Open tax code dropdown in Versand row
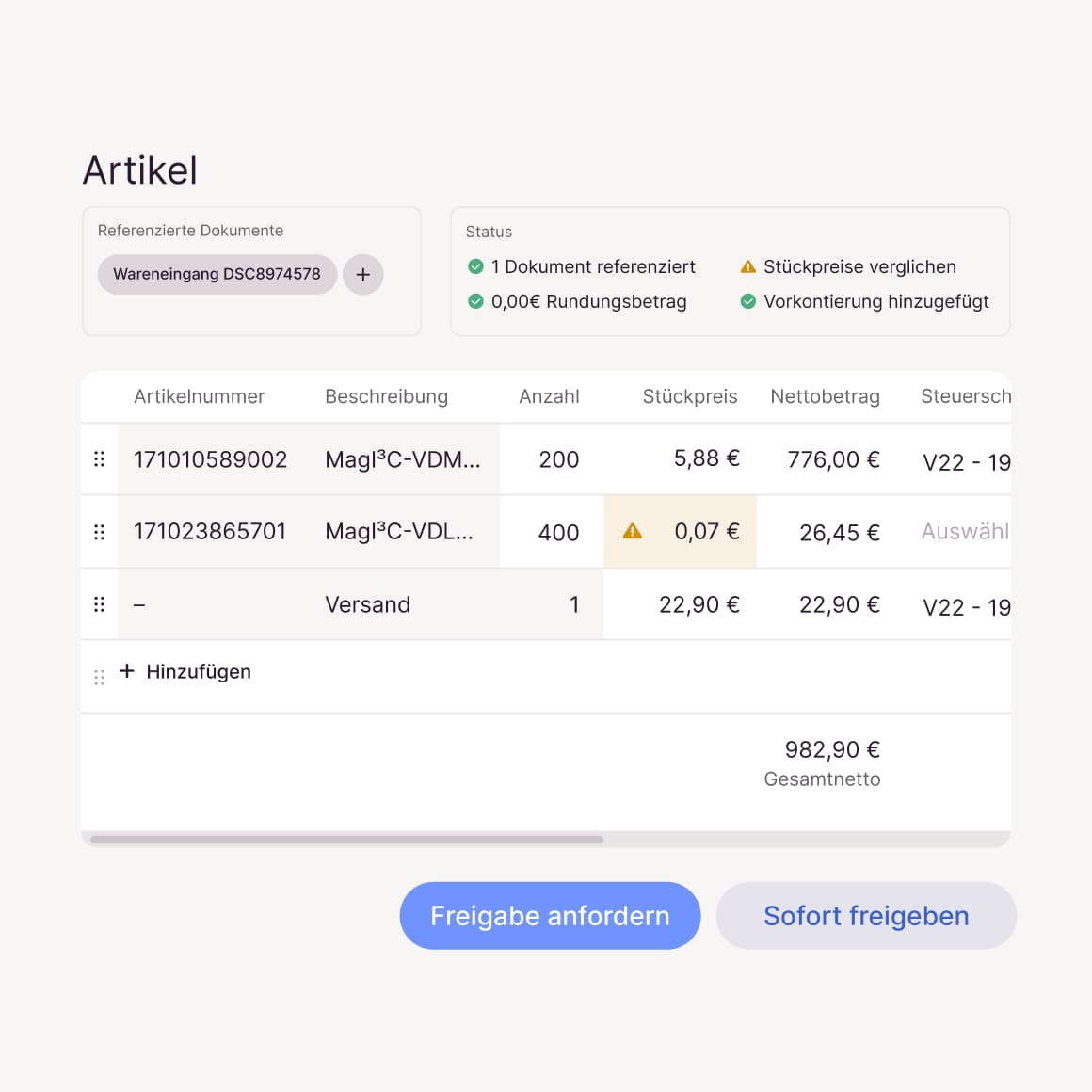Screen dimensions: 1092x1092 pos(965,607)
